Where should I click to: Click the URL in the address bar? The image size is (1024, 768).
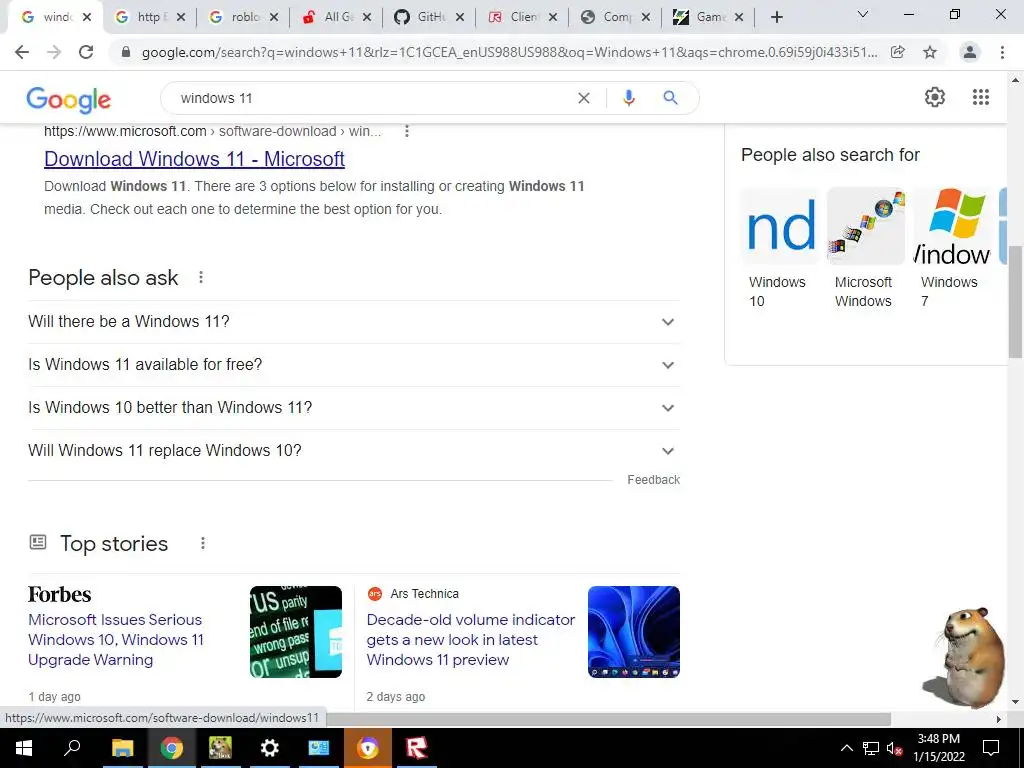(509, 52)
